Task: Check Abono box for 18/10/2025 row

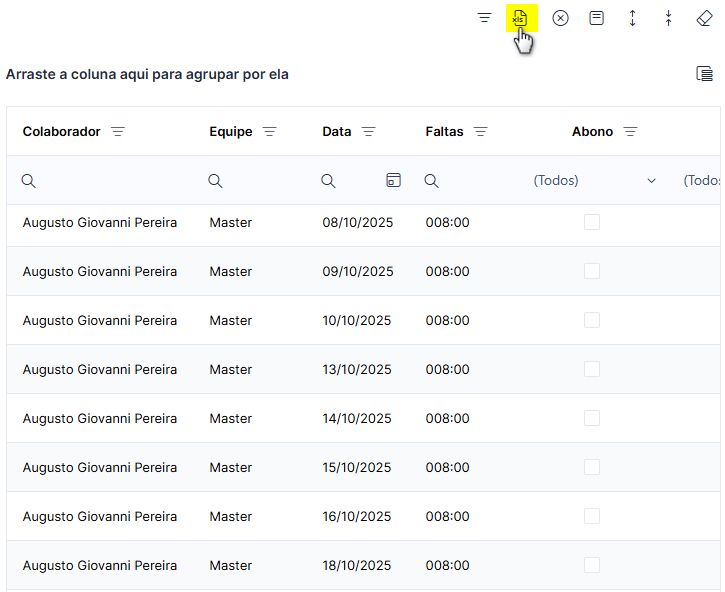Action: click(x=592, y=565)
